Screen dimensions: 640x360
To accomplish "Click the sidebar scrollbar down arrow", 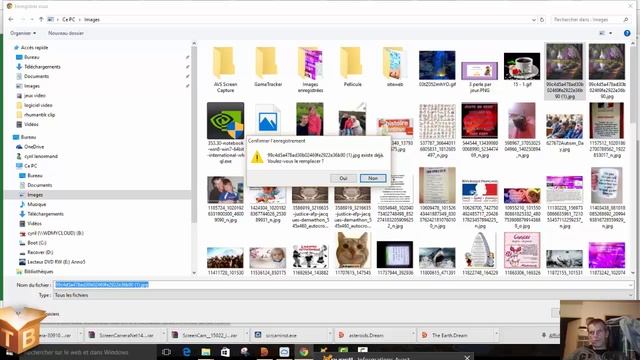I will (x=194, y=273).
